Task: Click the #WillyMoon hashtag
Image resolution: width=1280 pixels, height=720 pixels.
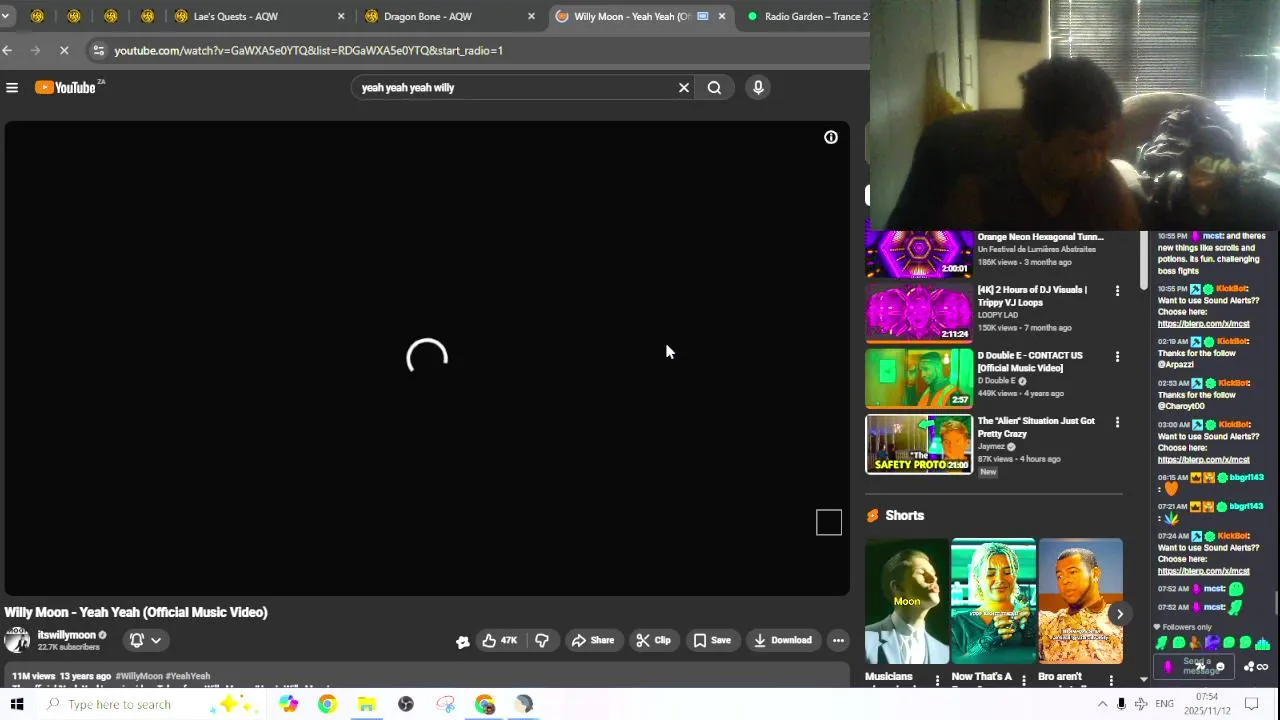Action: click(138, 676)
